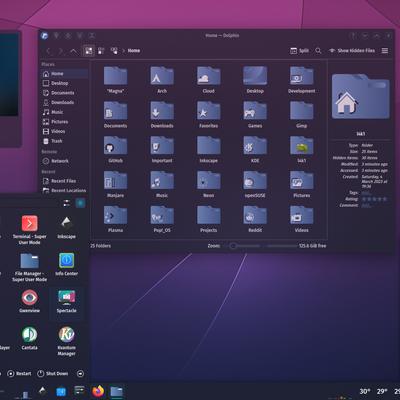The image size is (400, 400).
Task: Select the Downloads folder in the file grid
Action: click(x=162, y=111)
